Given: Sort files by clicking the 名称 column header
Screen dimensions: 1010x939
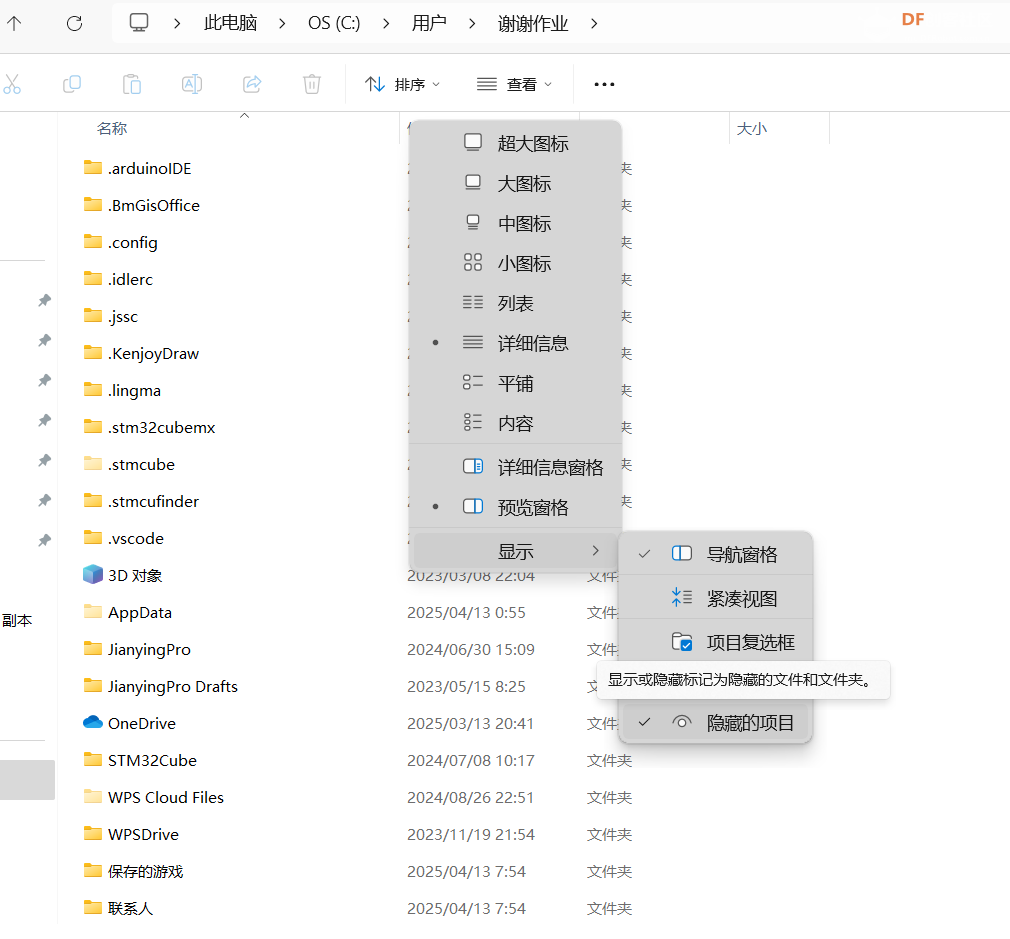Looking at the screenshot, I should [113, 128].
